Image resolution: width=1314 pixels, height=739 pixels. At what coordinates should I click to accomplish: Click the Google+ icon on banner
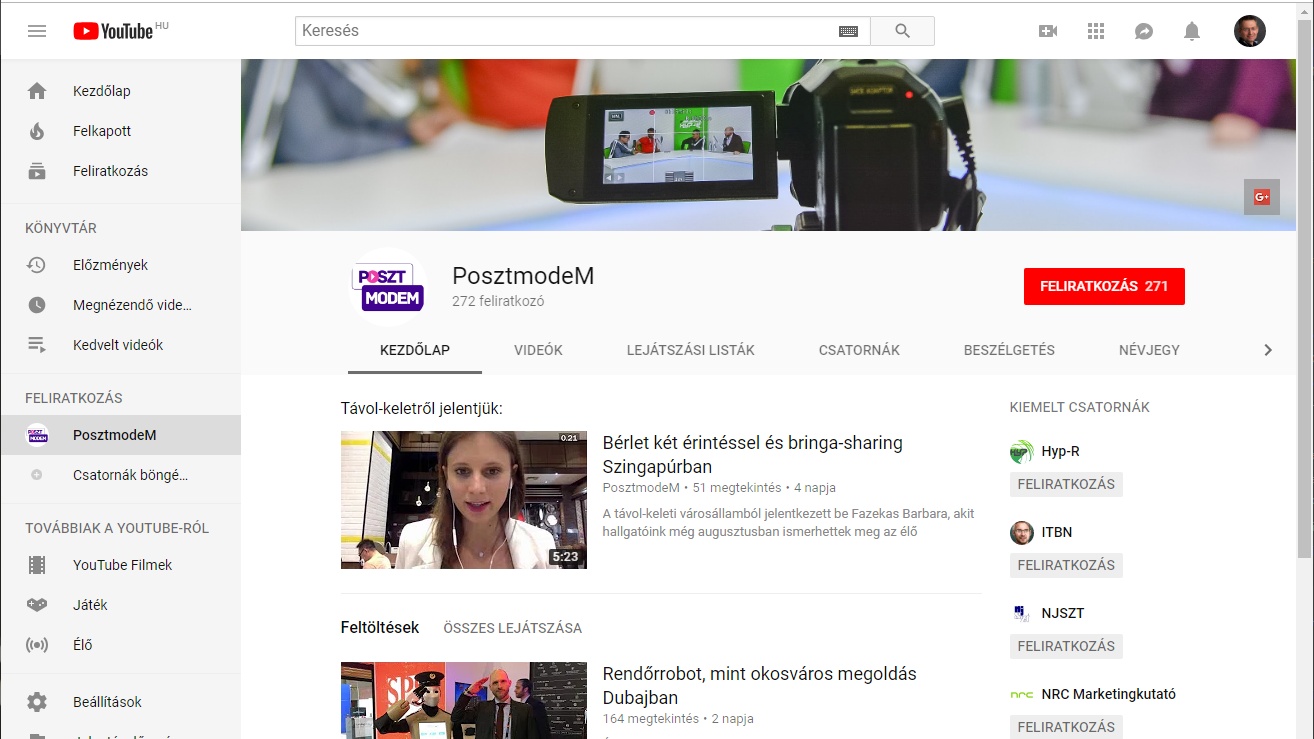point(1262,197)
